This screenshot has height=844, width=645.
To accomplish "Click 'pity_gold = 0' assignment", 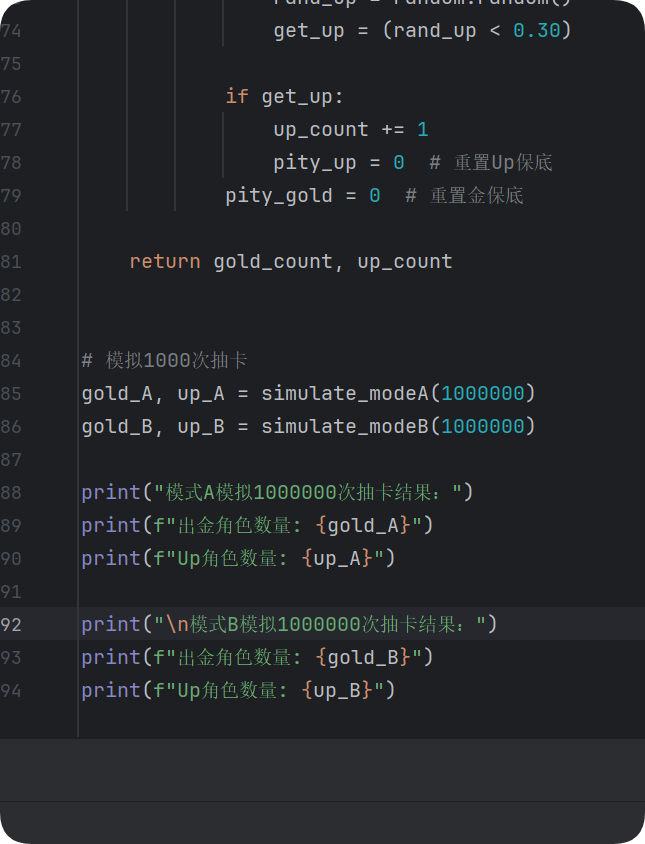I will [x=303, y=195].
